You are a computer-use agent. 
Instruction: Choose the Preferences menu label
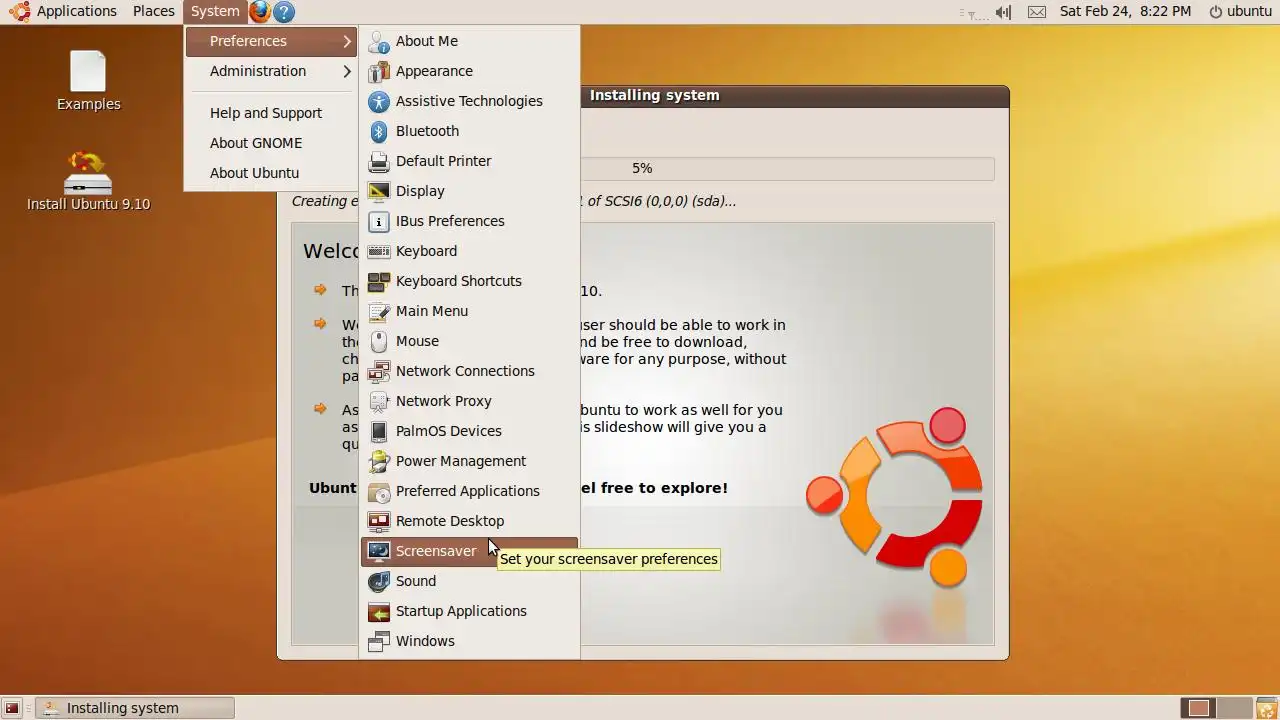pos(248,41)
